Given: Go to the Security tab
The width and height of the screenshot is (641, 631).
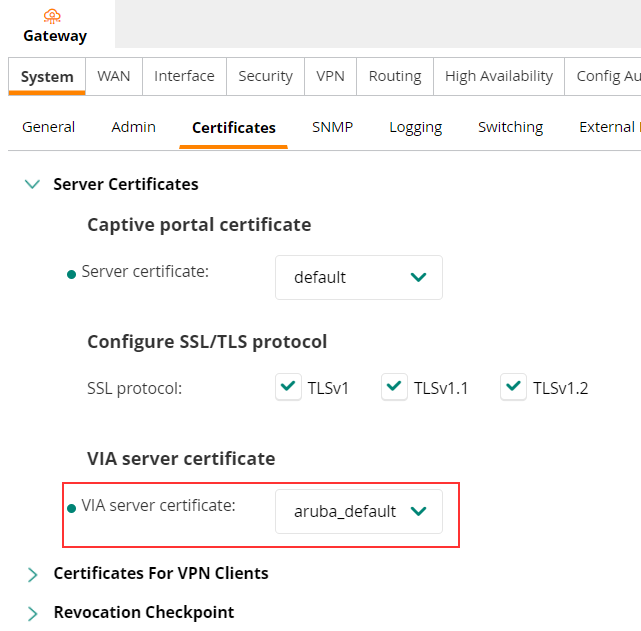Looking at the screenshot, I should 265,76.
